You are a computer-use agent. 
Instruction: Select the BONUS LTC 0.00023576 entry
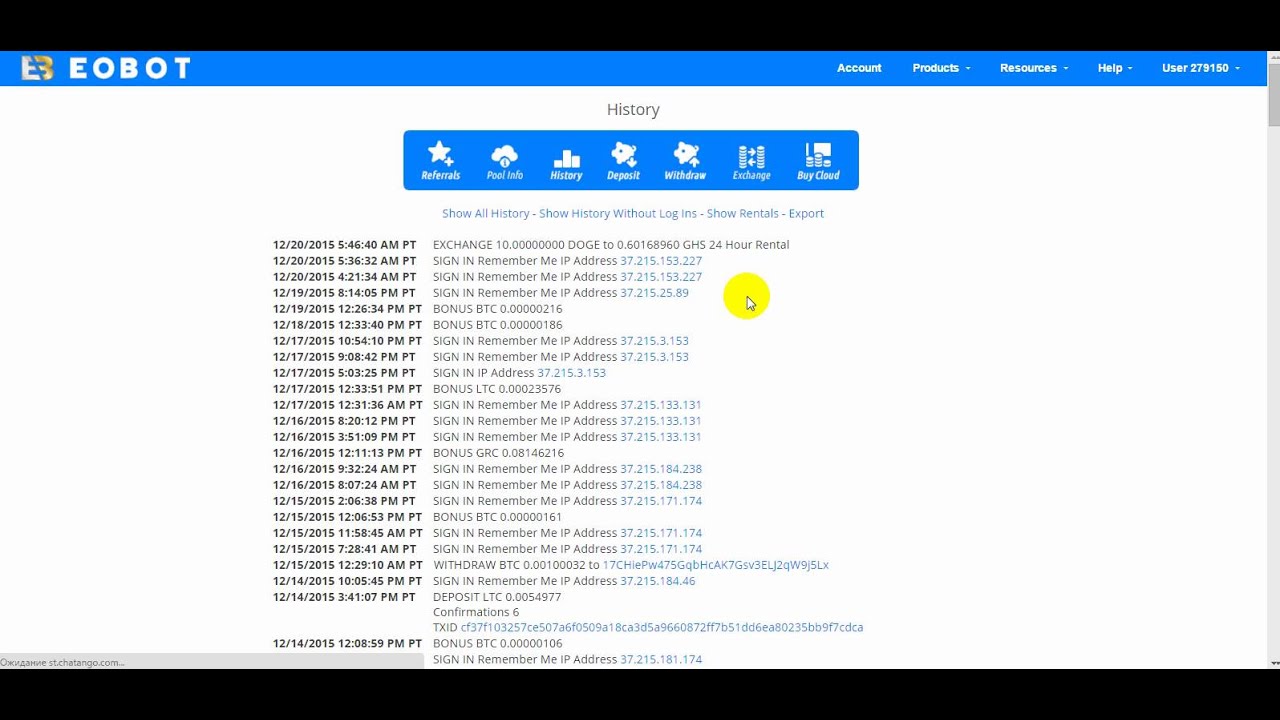point(497,389)
